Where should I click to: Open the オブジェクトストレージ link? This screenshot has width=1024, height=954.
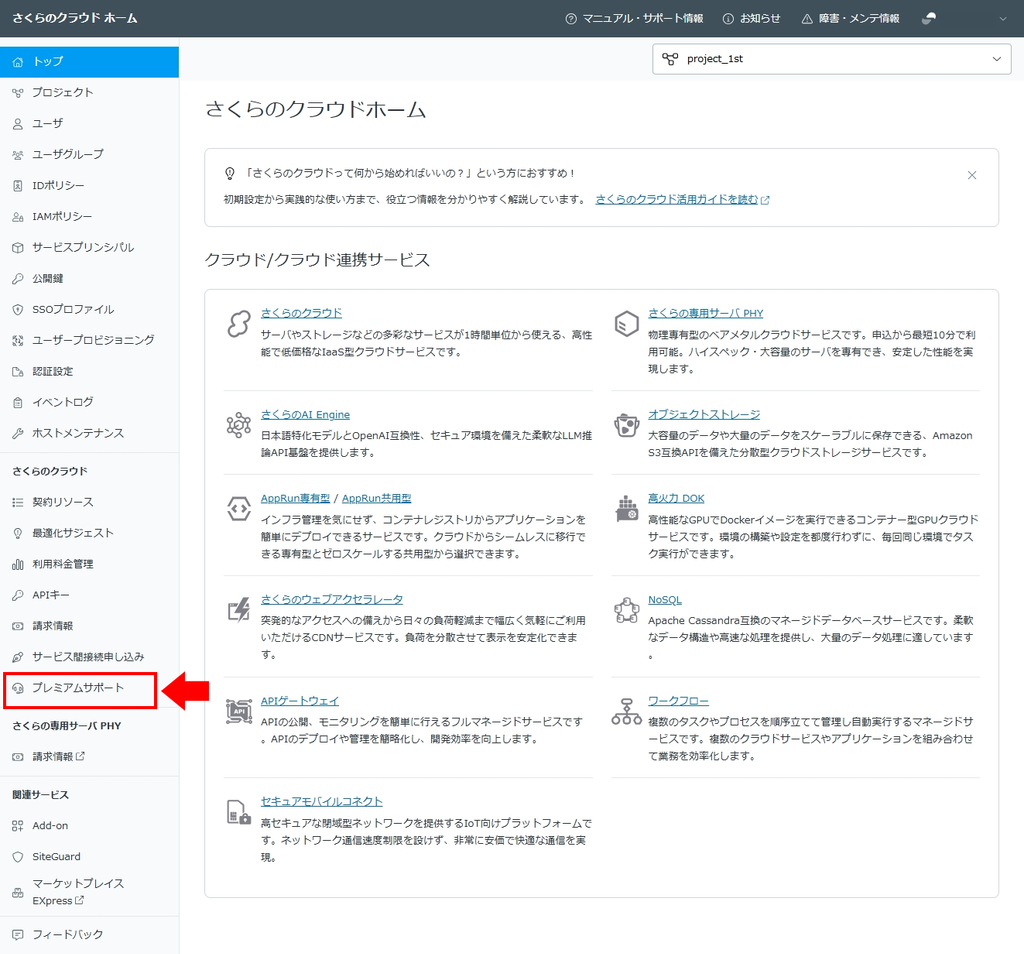point(704,415)
